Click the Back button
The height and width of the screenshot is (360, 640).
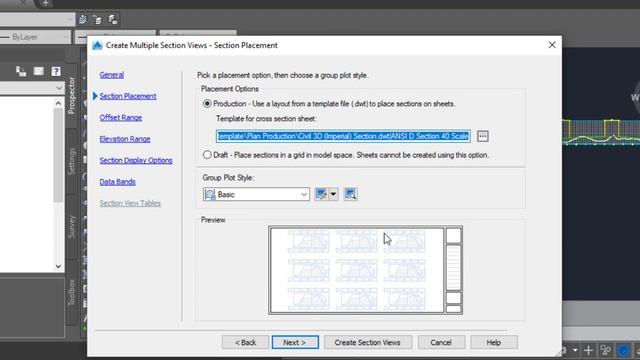click(245, 342)
